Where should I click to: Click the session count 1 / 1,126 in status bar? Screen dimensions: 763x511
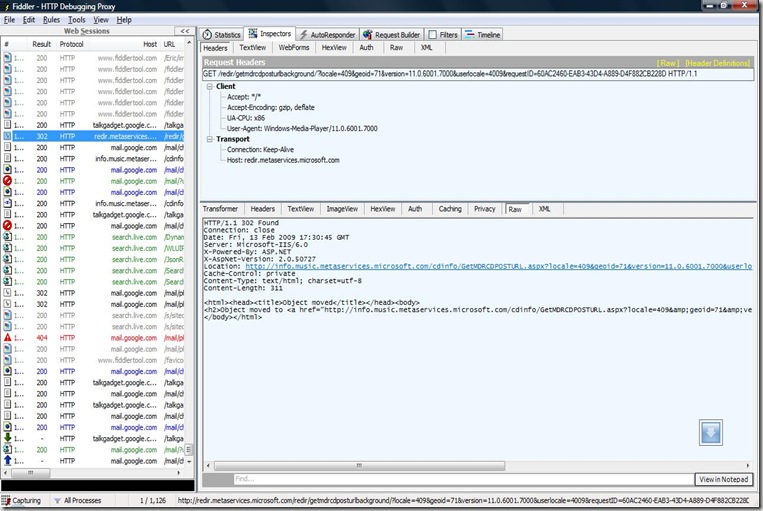153,500
